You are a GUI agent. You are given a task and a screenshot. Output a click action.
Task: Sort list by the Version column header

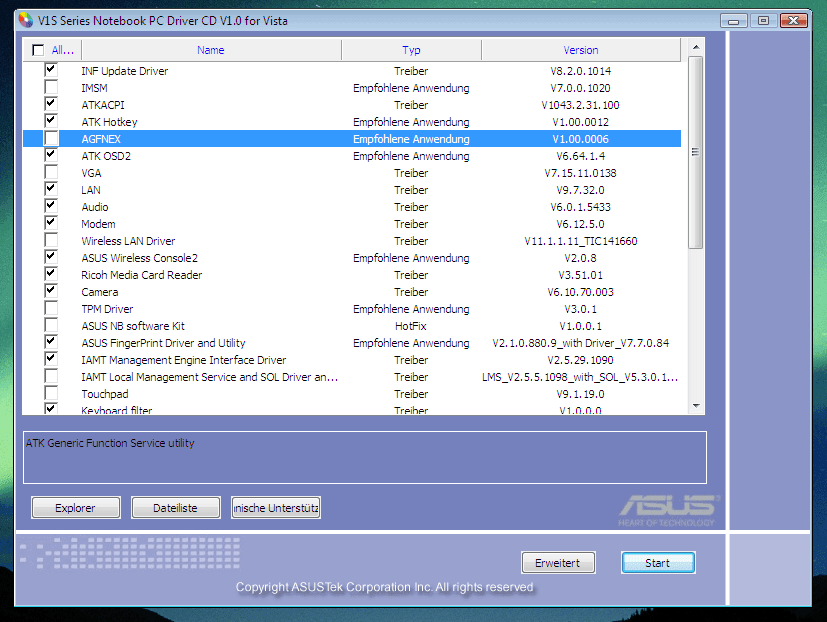click(581, 50)
